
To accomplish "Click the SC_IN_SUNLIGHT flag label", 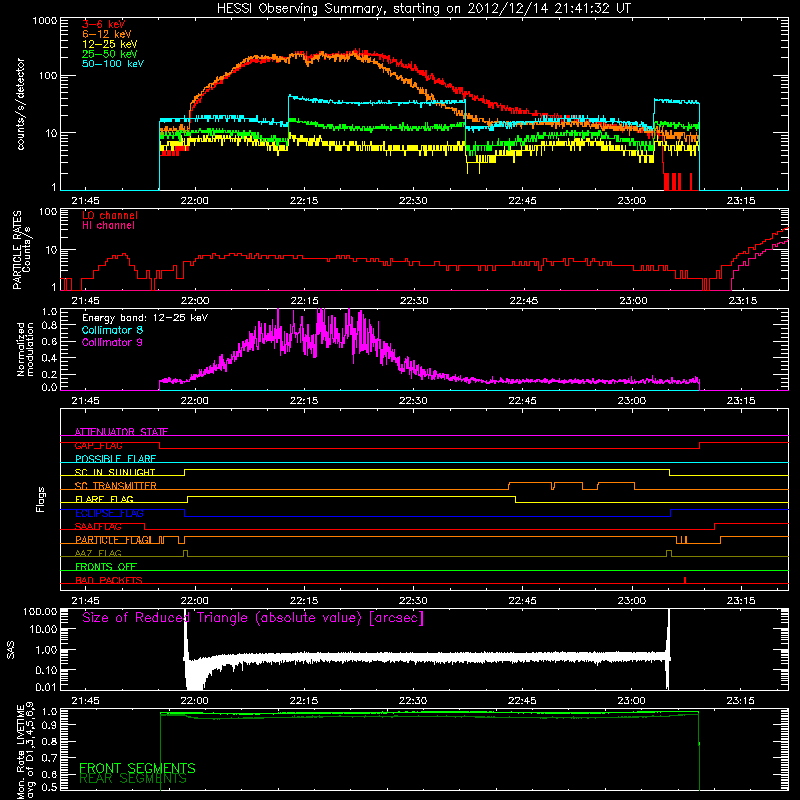I will click(x=115, y=472).
